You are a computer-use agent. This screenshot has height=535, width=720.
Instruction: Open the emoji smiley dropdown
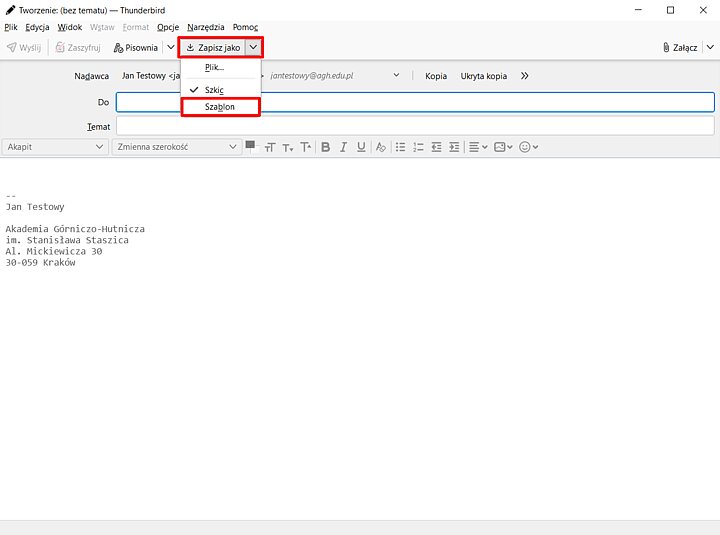pyautogui.click(x=528, y=147)
